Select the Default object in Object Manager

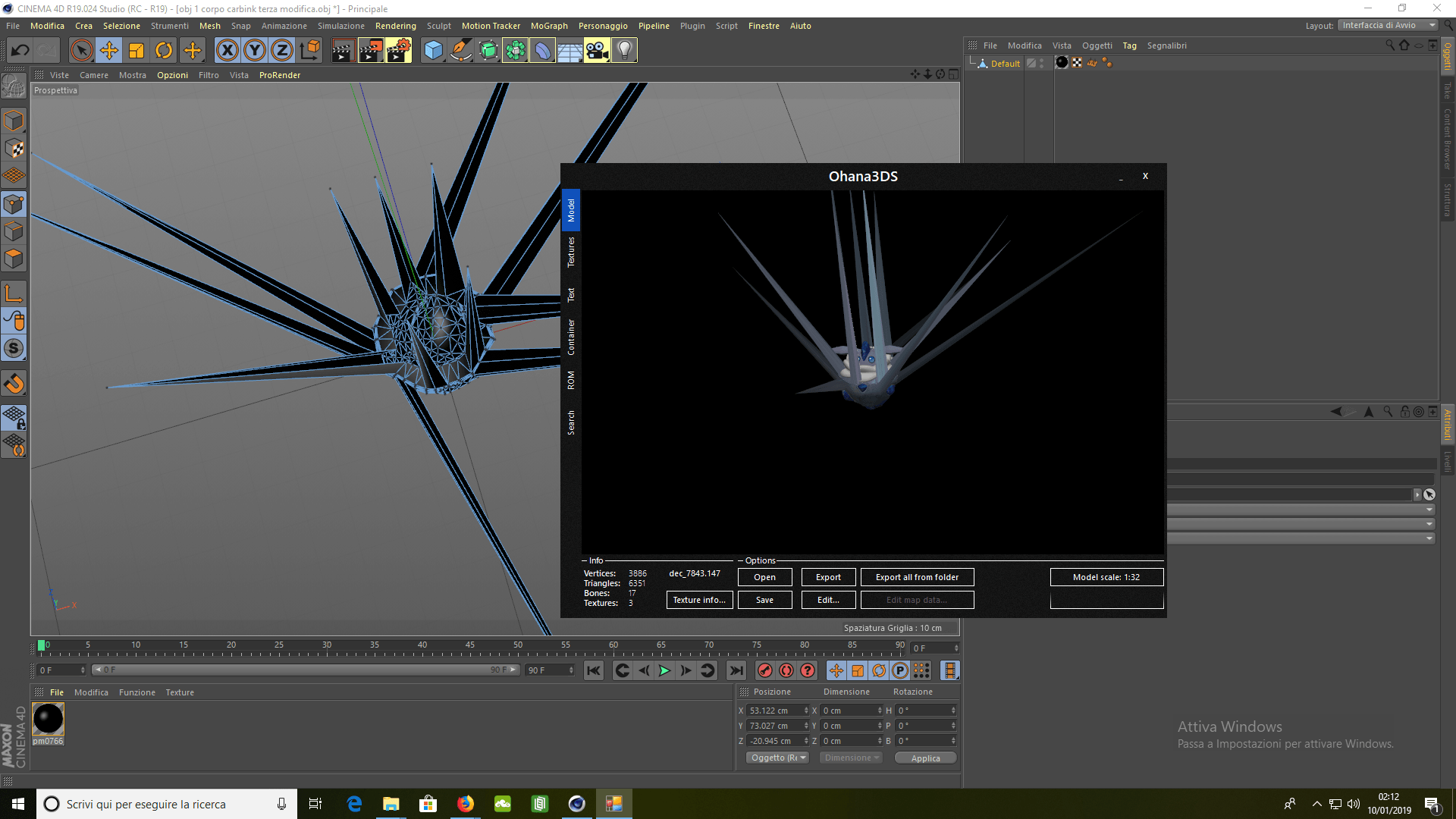click(x=1005, y=64)
